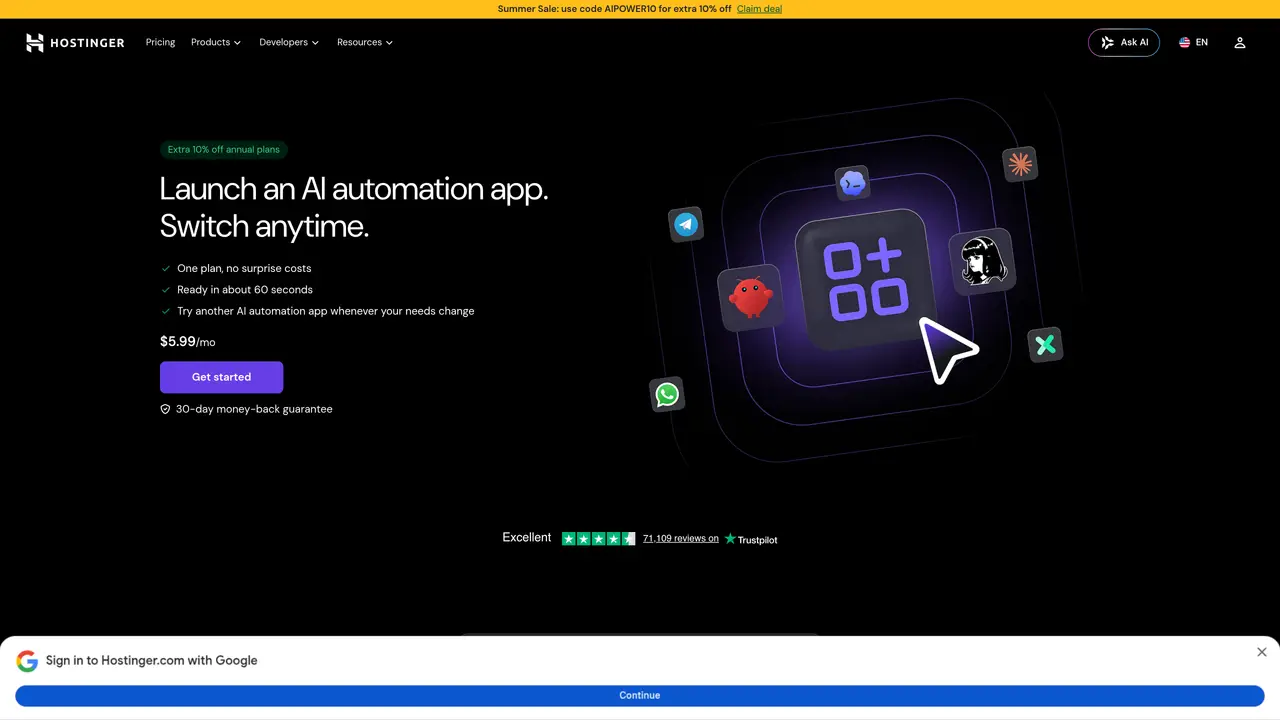
Task: Open the EN language selector
Action: pyautogui.click(x=1193, y=43)
